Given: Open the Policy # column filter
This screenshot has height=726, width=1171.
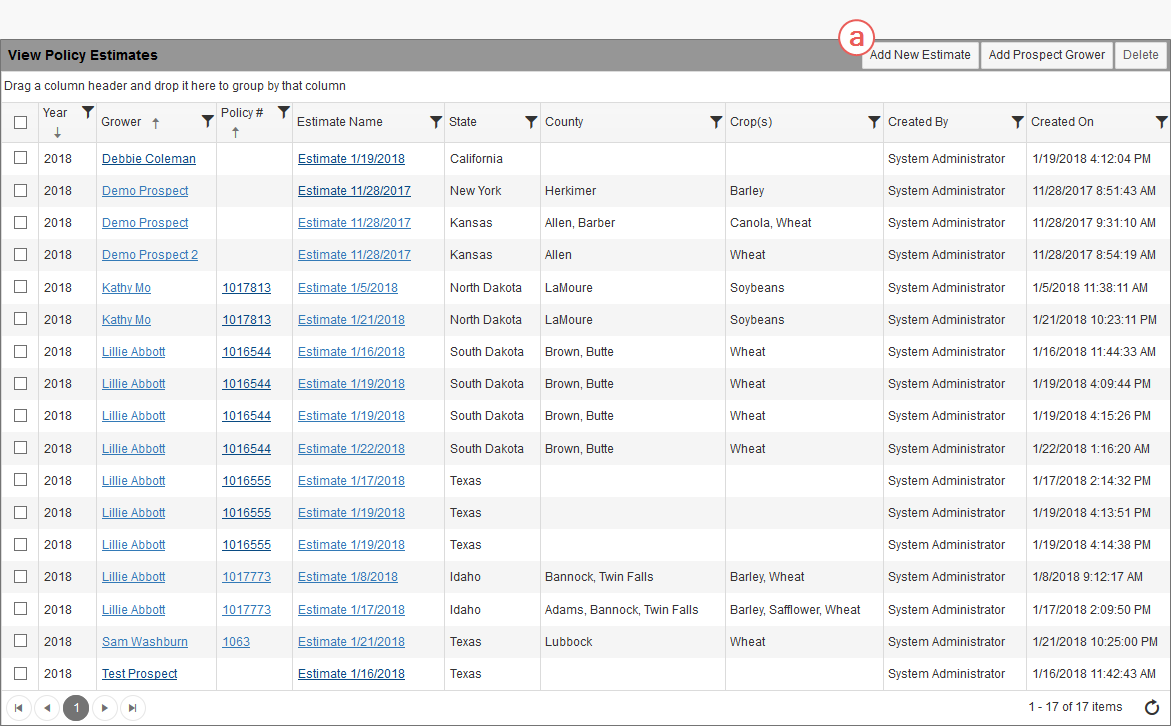Looking at the screenshot, I should 283,113.
